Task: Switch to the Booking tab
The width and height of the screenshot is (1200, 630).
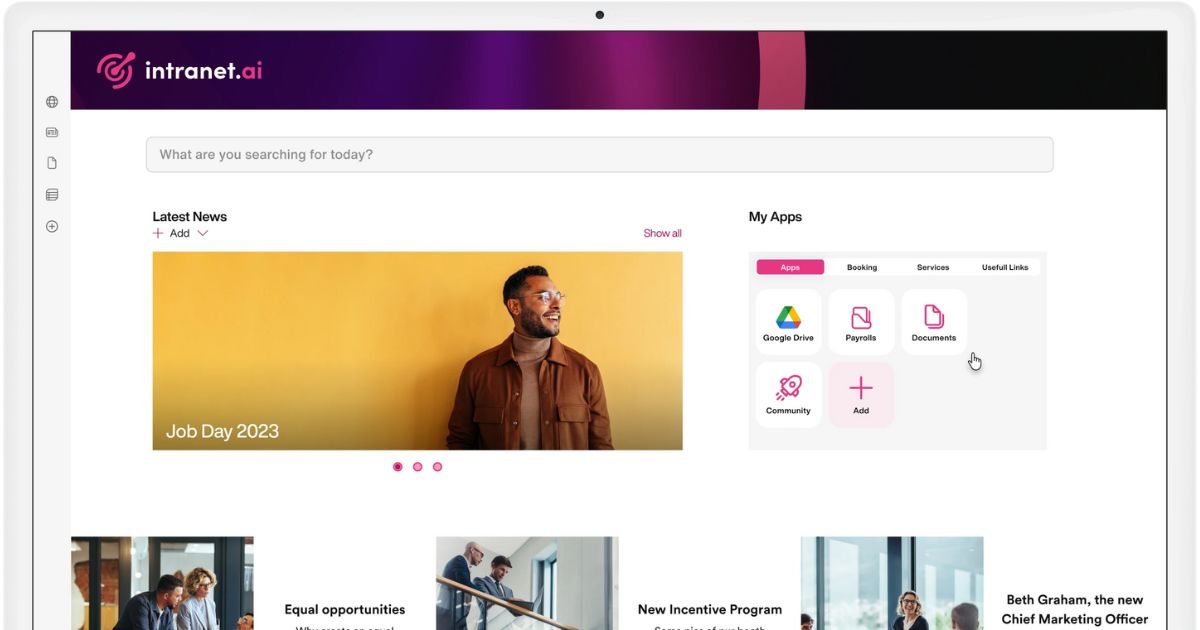Action: click(x=862, y=268)
